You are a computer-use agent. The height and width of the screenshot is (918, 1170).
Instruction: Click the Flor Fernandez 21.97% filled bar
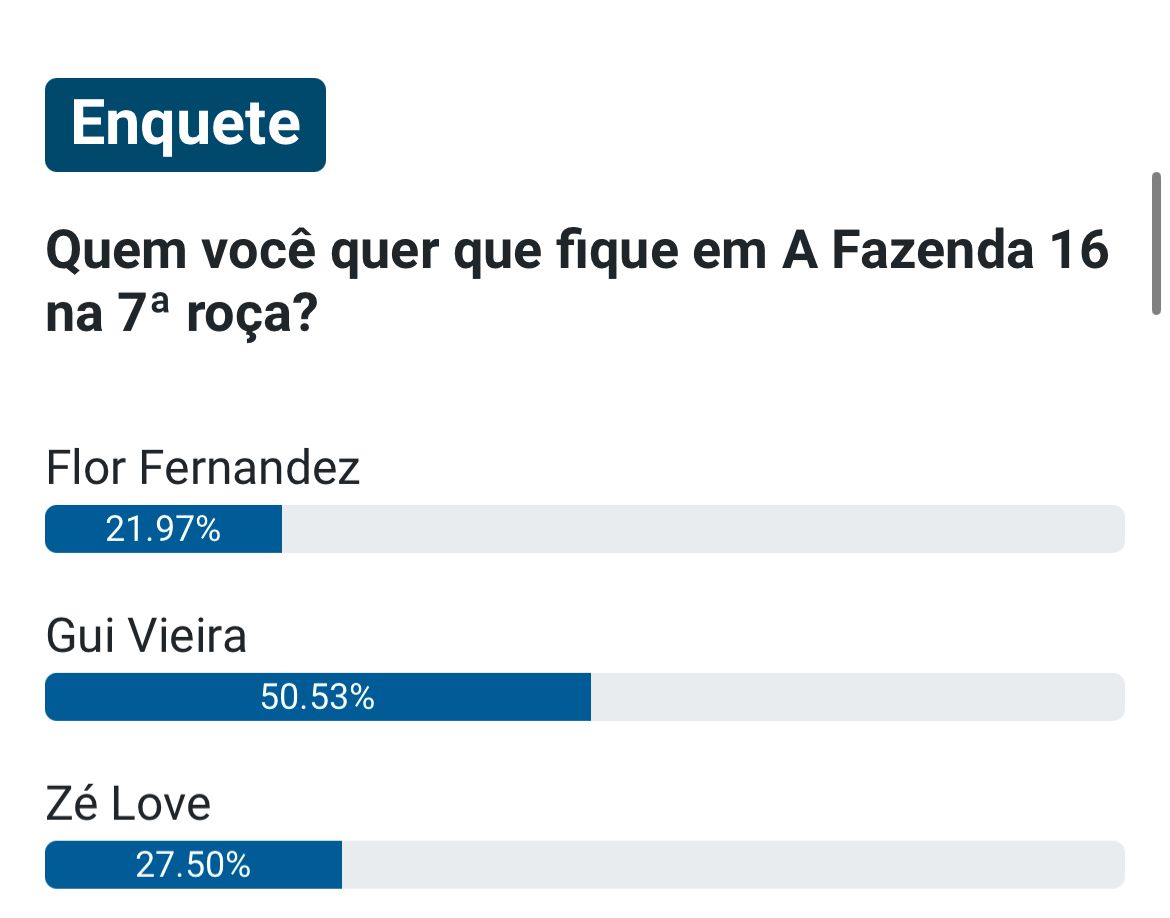pos(163,529)
